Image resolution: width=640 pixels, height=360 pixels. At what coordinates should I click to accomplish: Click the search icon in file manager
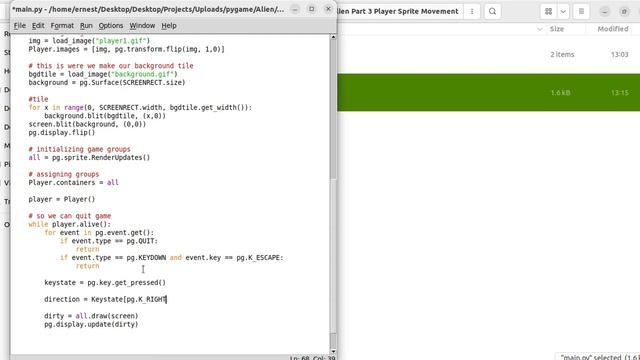point(493,11)
